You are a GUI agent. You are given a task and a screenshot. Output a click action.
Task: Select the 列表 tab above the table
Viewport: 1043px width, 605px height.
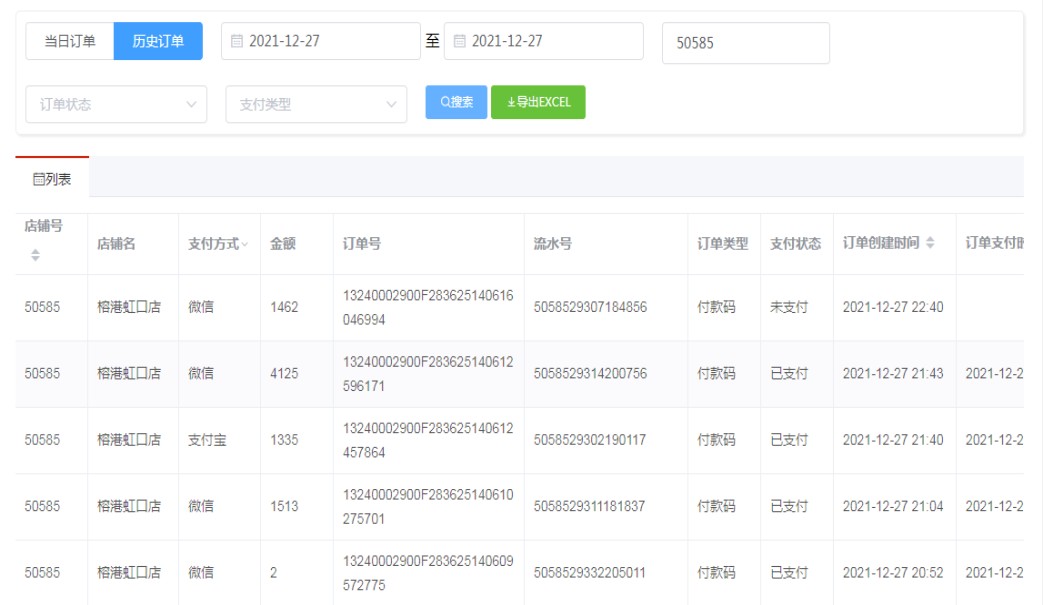pyautogui.click(x=52, y=180)
